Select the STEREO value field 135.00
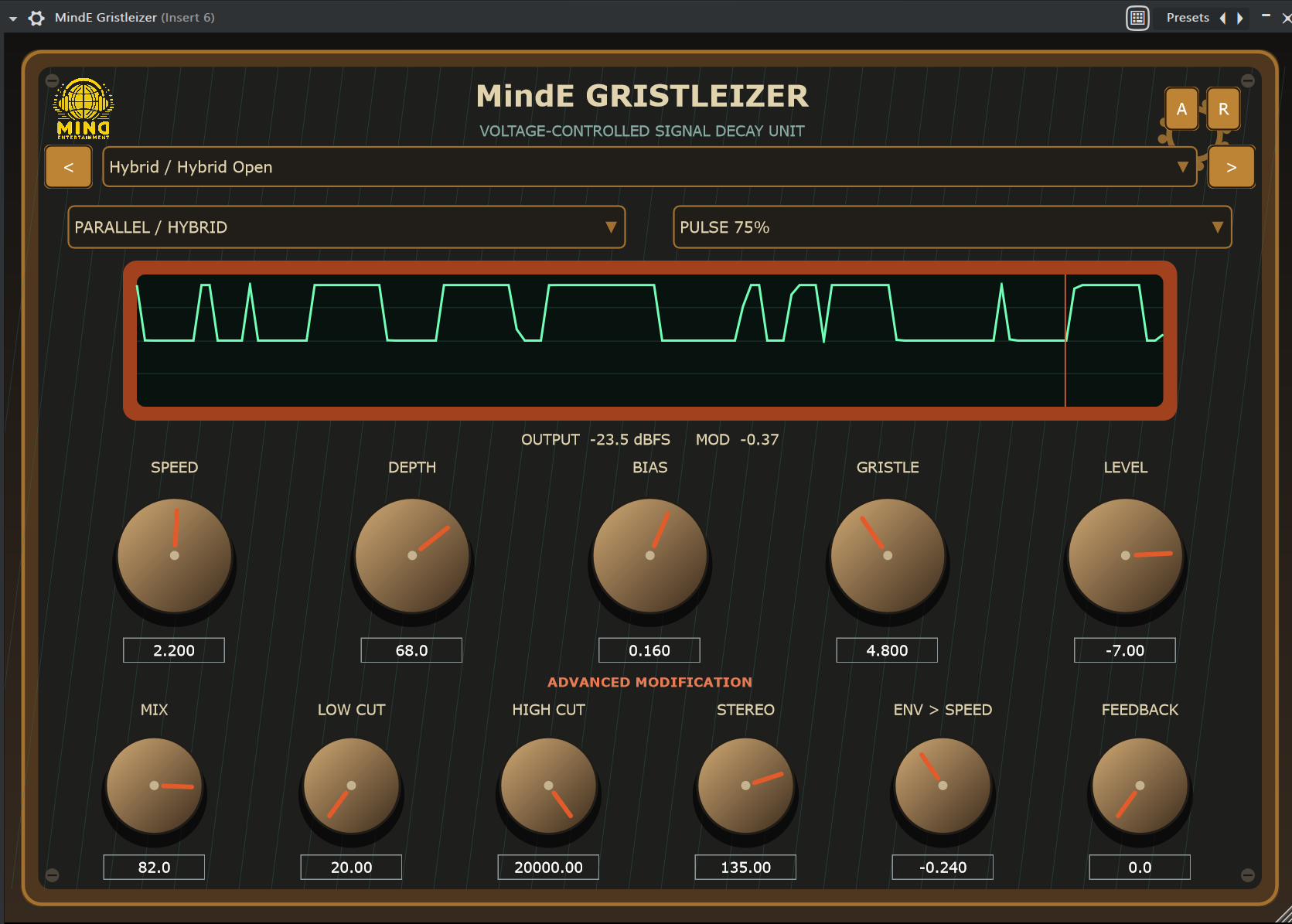The width and height of the screenshot is (1292, 924). [x=745, y=868]
